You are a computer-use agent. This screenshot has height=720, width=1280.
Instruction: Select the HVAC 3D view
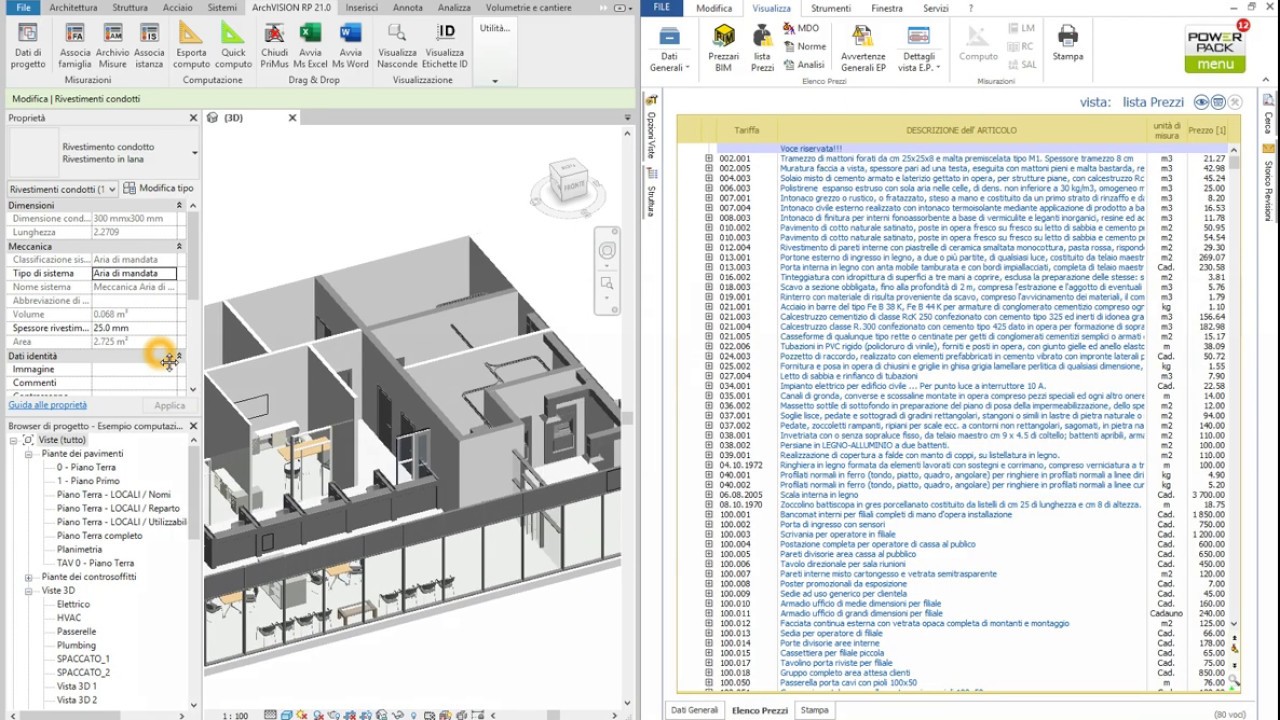tap(69, 618)
